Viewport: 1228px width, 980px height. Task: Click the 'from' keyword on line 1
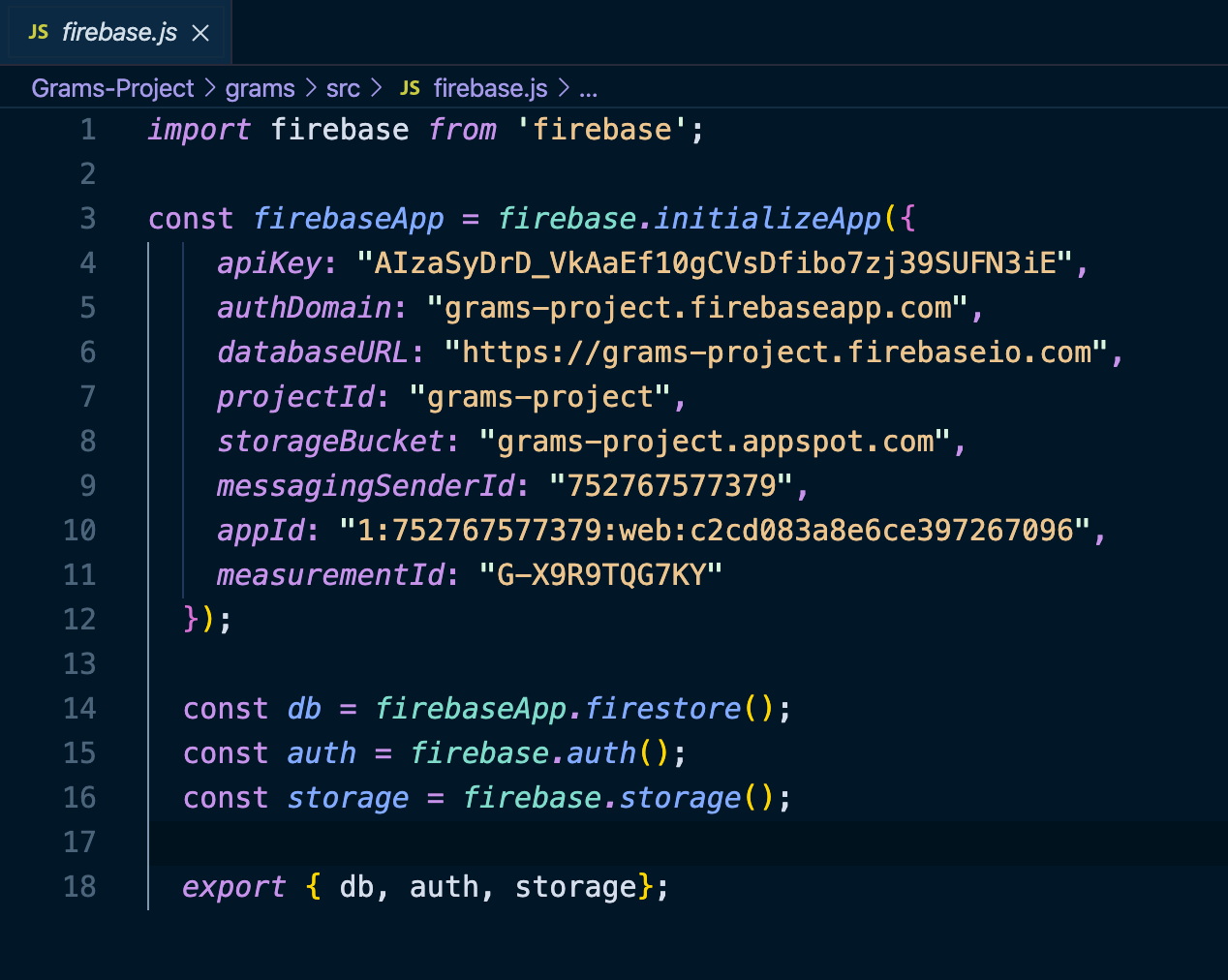[x=462, y=130]
